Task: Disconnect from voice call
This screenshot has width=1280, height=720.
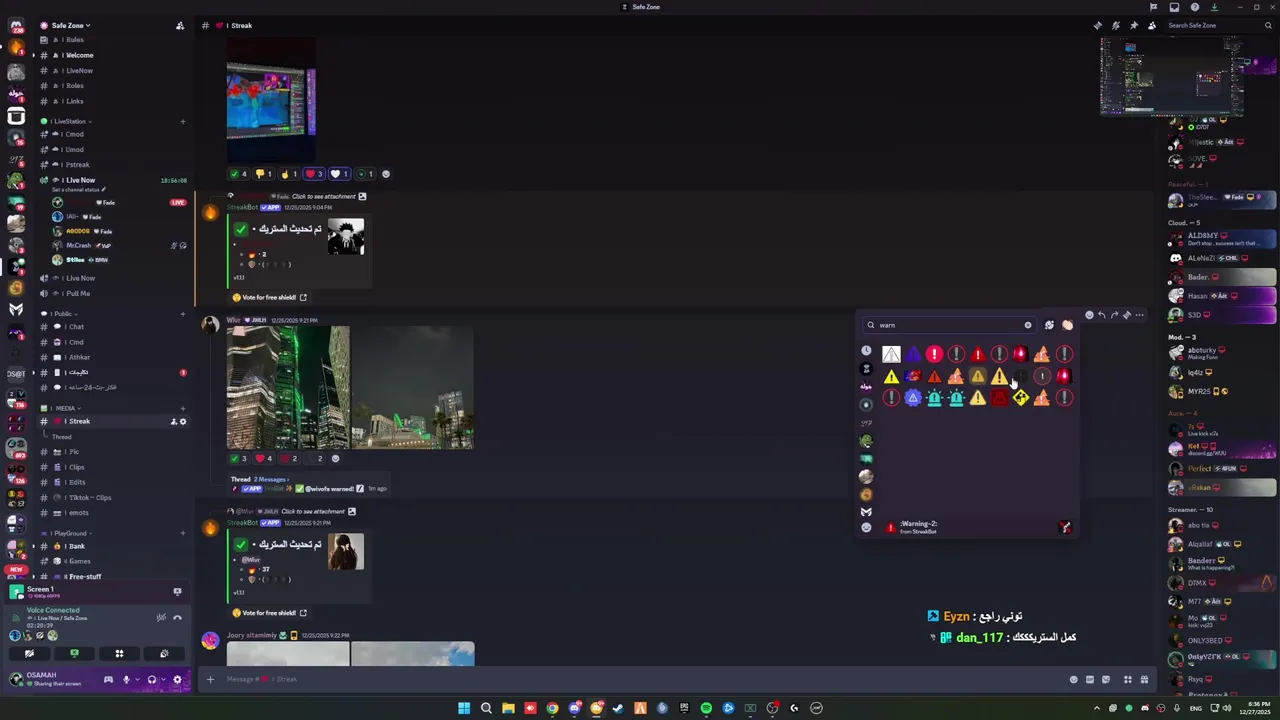Action: (177, 618)
